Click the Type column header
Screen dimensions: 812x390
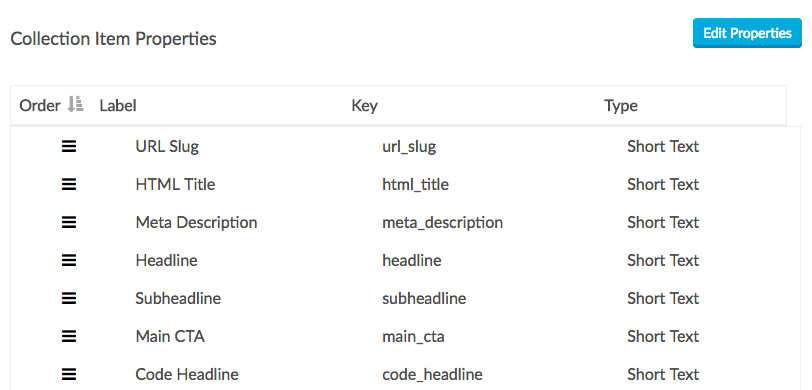point(621,106)
